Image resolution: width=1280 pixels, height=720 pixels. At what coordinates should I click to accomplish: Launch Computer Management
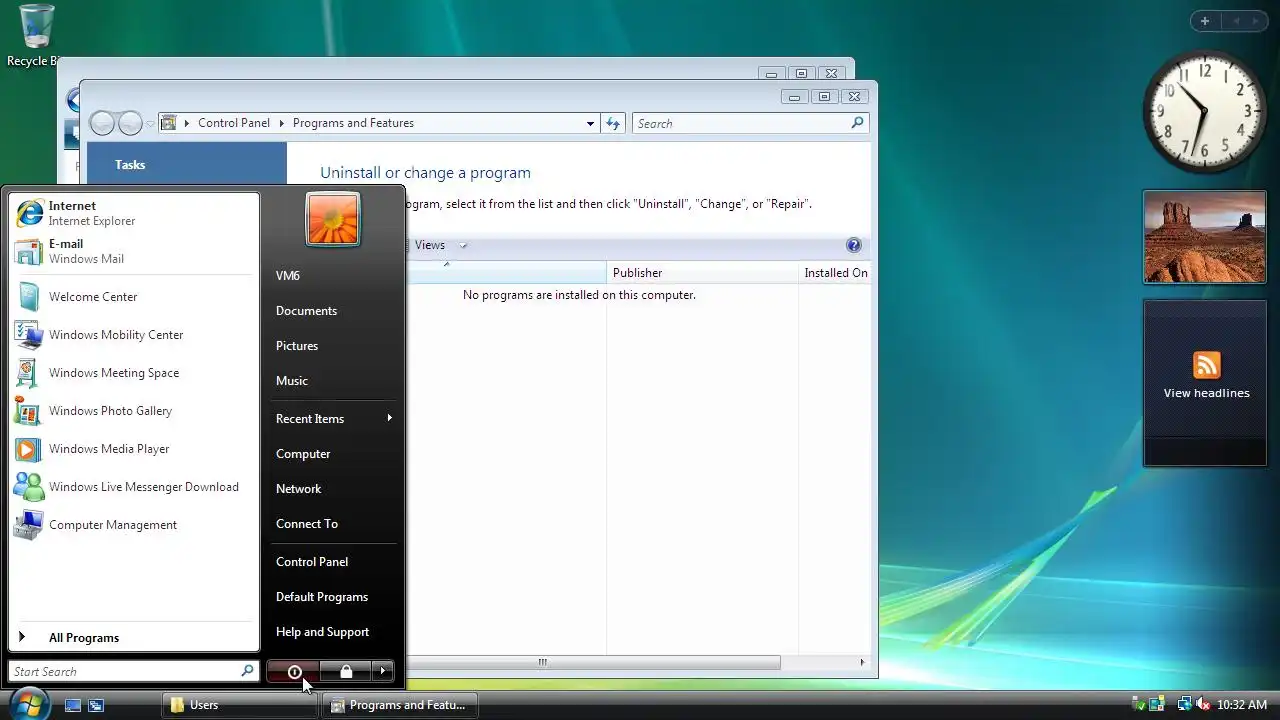133,525
